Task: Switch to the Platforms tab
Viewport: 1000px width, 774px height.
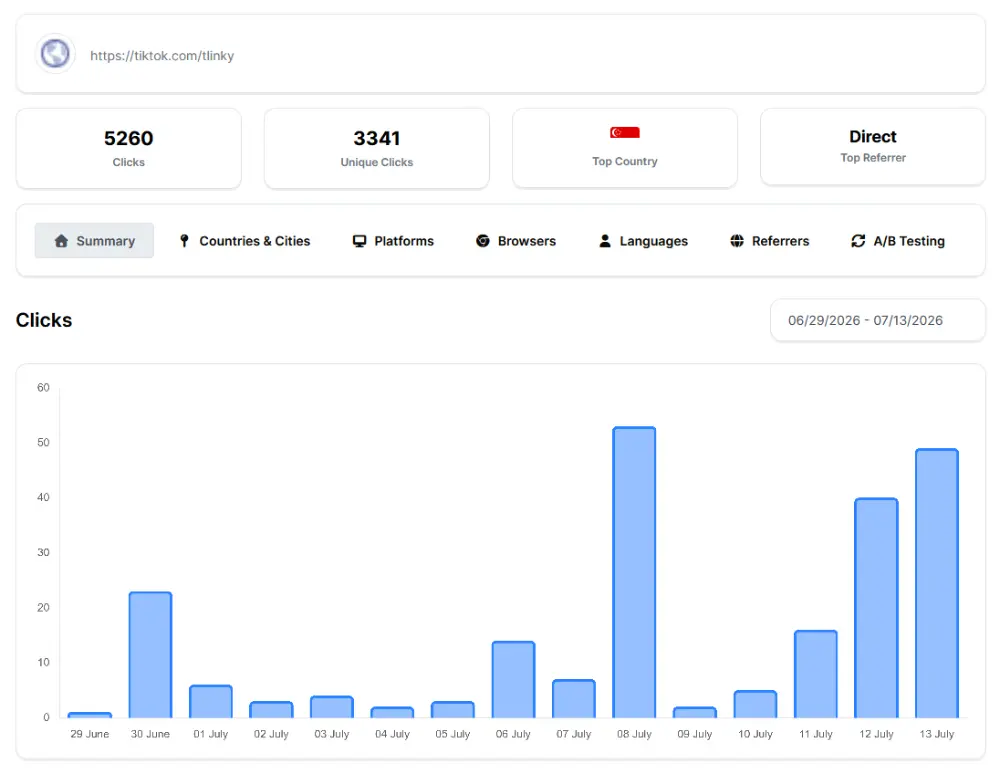Action: [393, 241]
